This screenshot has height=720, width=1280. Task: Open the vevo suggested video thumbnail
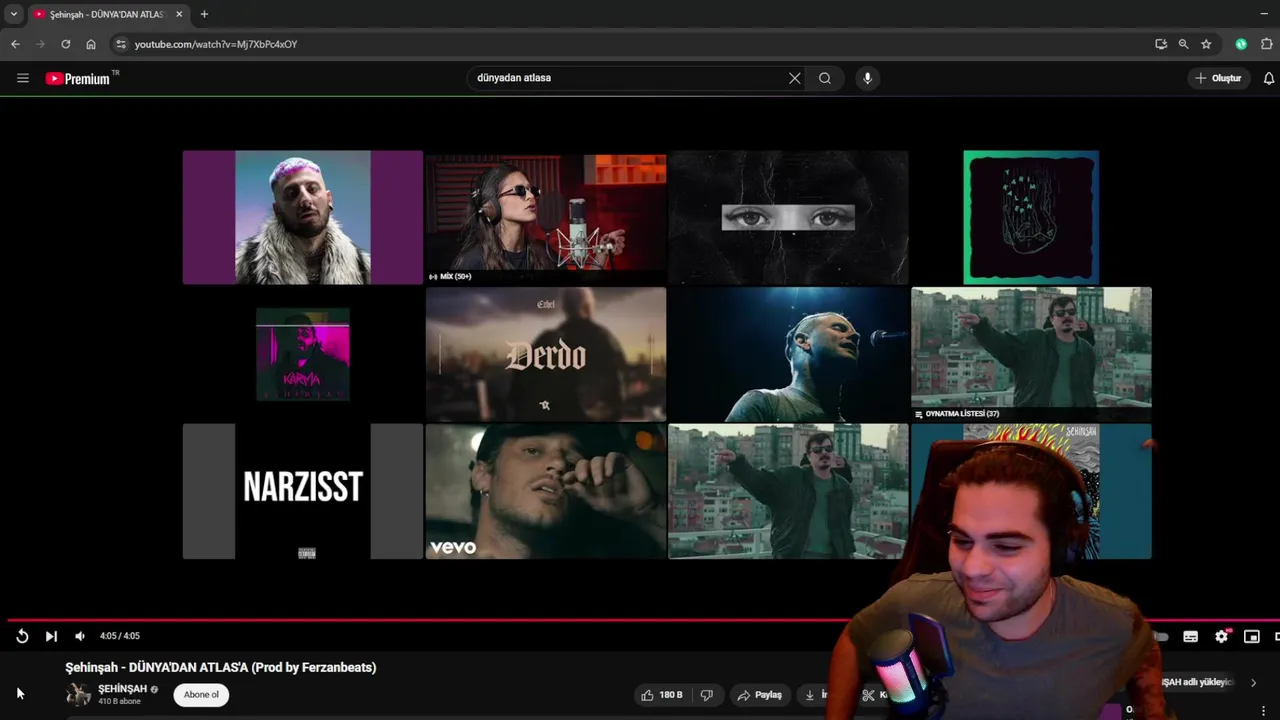(x=546, y=491)
